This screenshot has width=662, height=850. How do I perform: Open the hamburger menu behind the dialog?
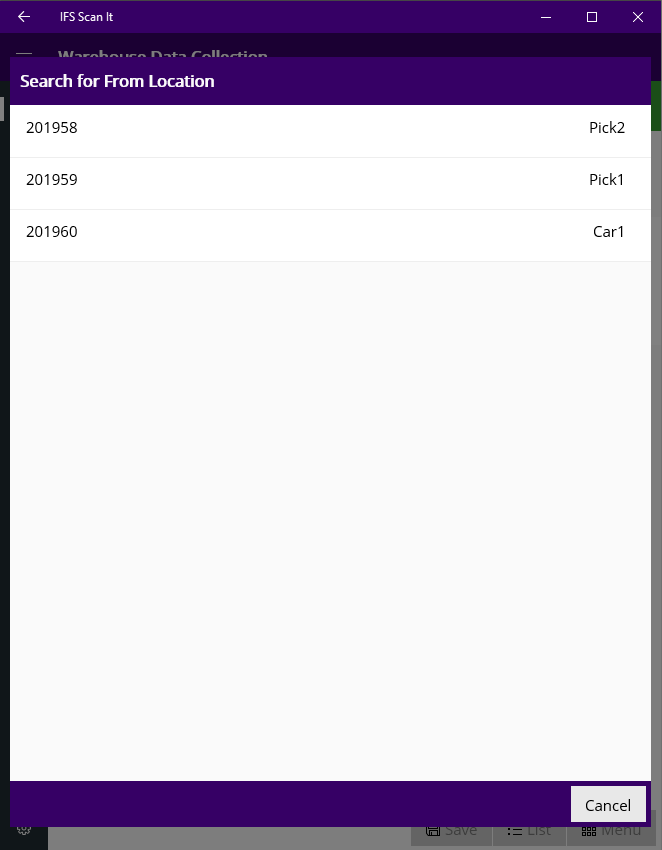(x=24, y=53)
